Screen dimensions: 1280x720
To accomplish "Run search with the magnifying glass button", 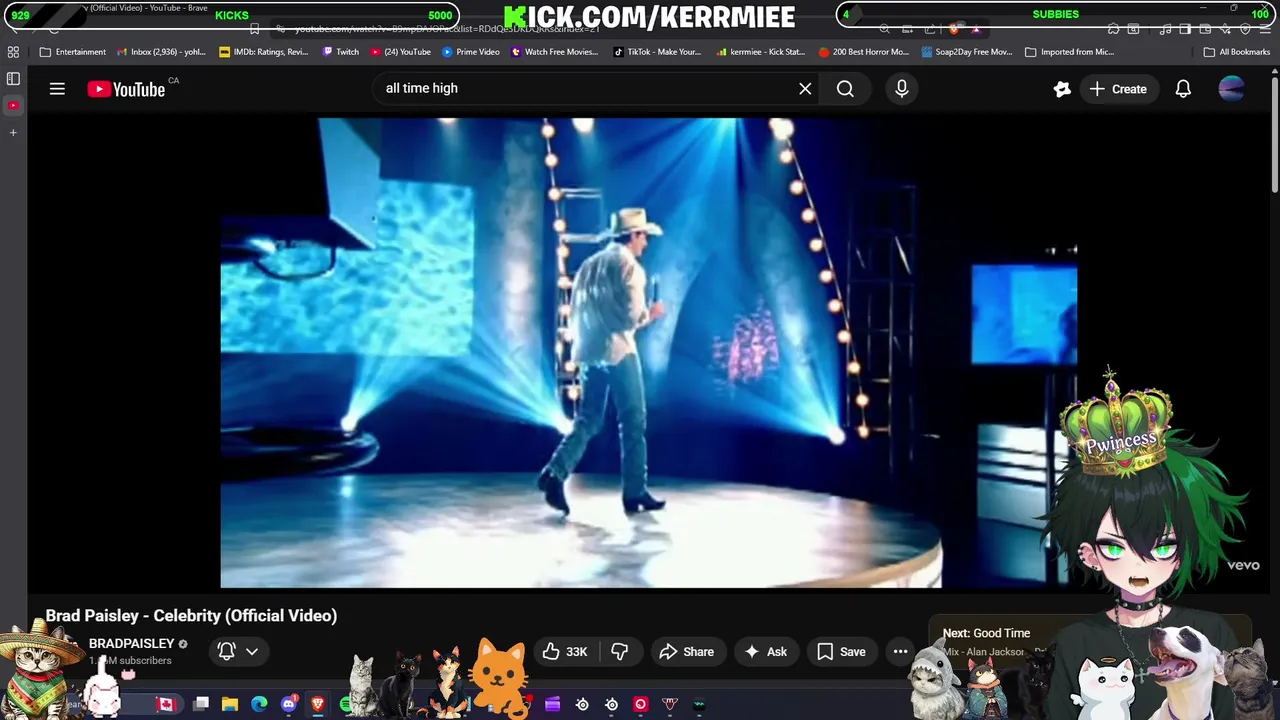I will tap(845, 89).
